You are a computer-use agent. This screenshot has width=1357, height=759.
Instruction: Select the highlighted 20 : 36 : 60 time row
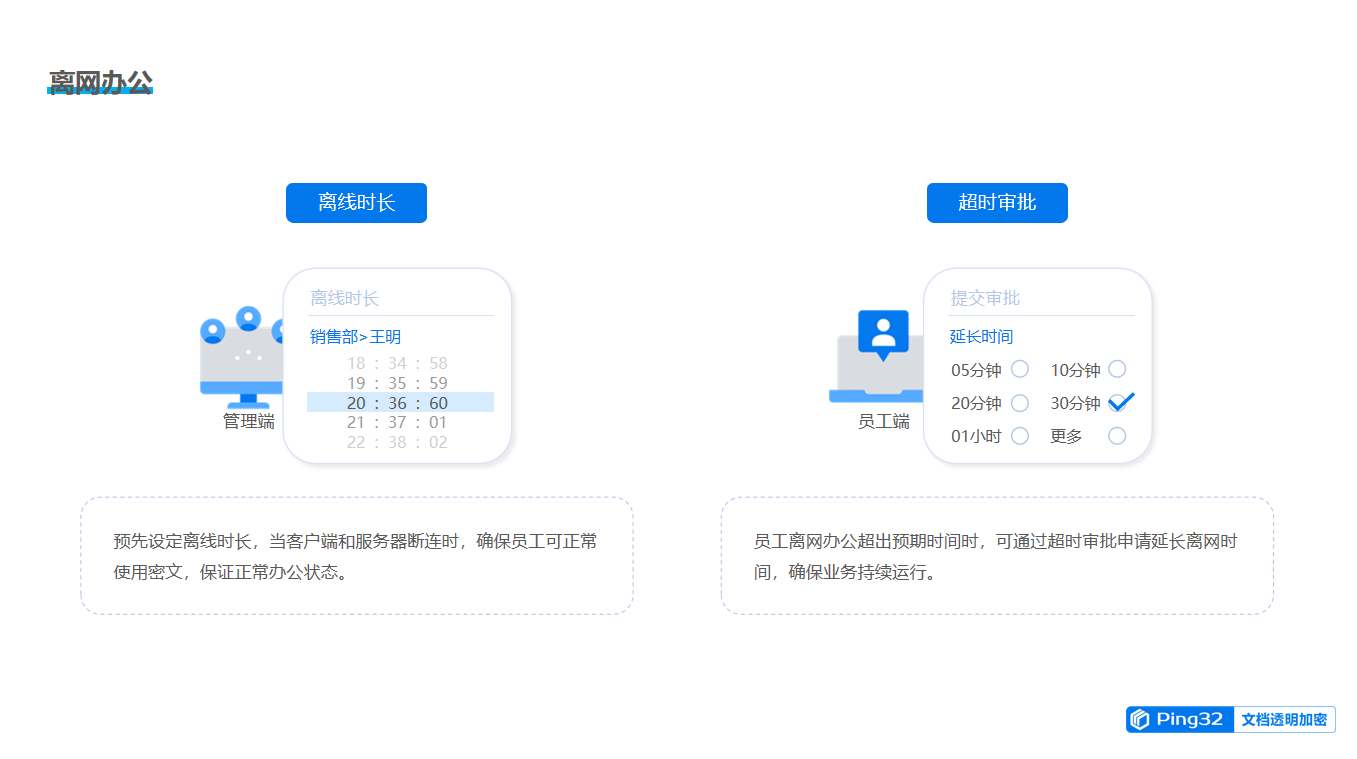coord(400,402)
